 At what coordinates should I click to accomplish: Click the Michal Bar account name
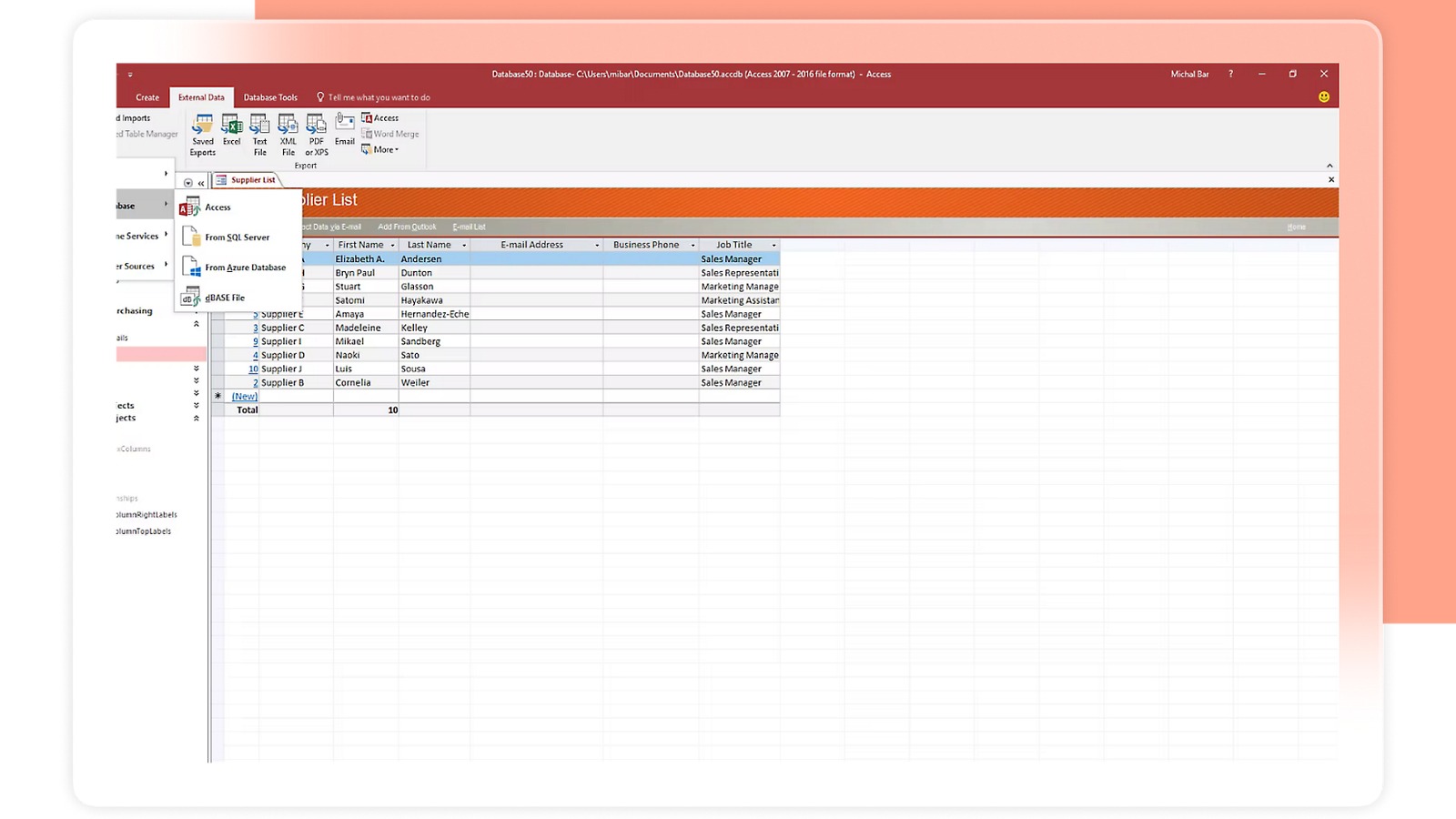pyautogui.click(x=1189, y=74)
